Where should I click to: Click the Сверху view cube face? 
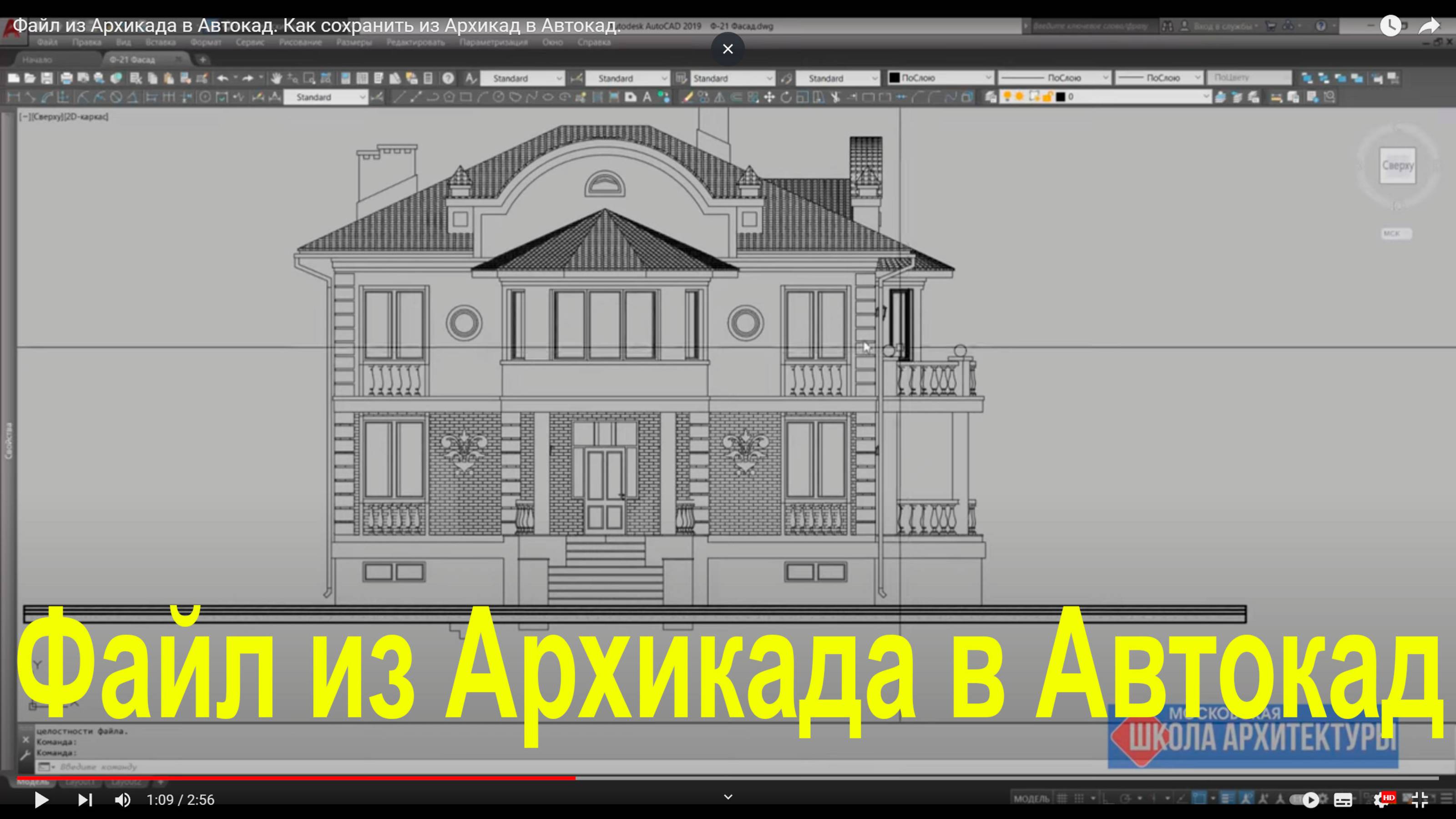pyautogui.click(x=1397, y=166)
